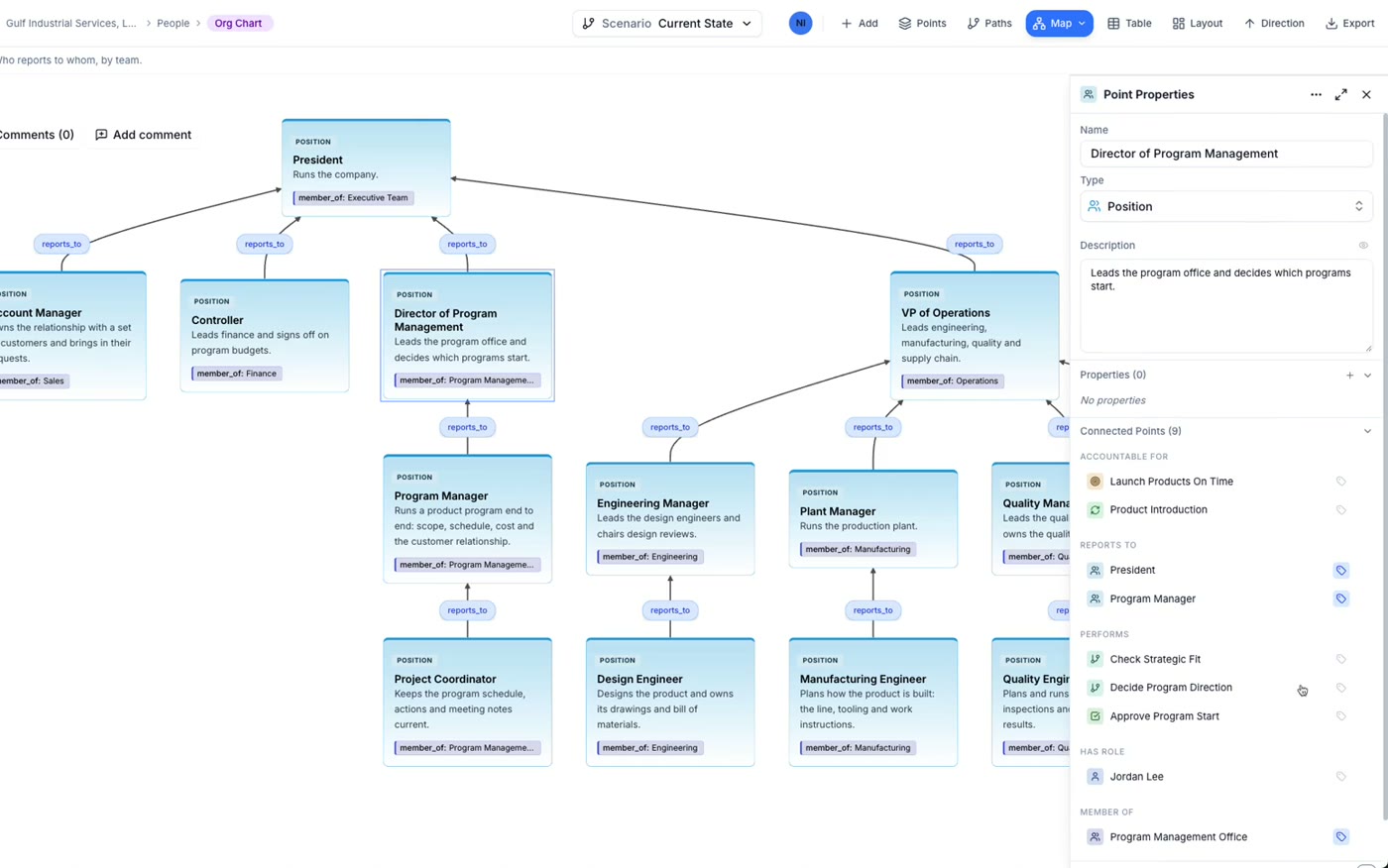
Task: Add a new property with the plus icon
Action: [x=1349, y=376]
